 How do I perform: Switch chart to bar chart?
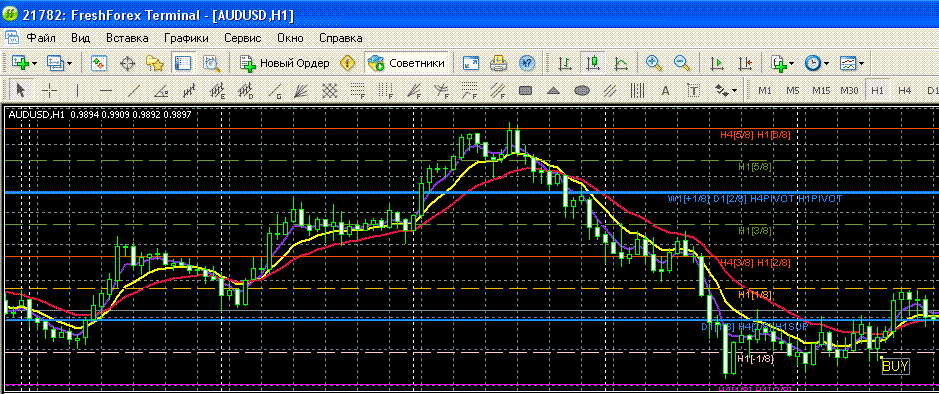point(564,63)
